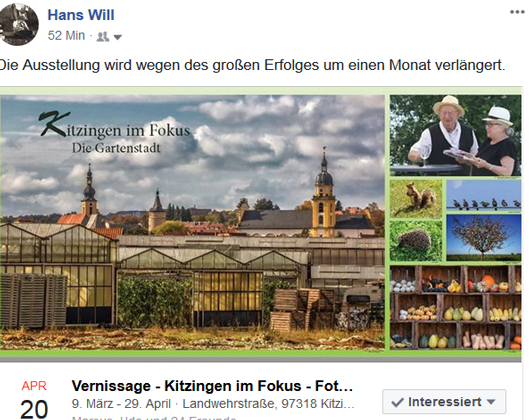Viewport: 530px width, 420px height.
Task: Click the friends audience icon
Action: click(x=103, y=36)
